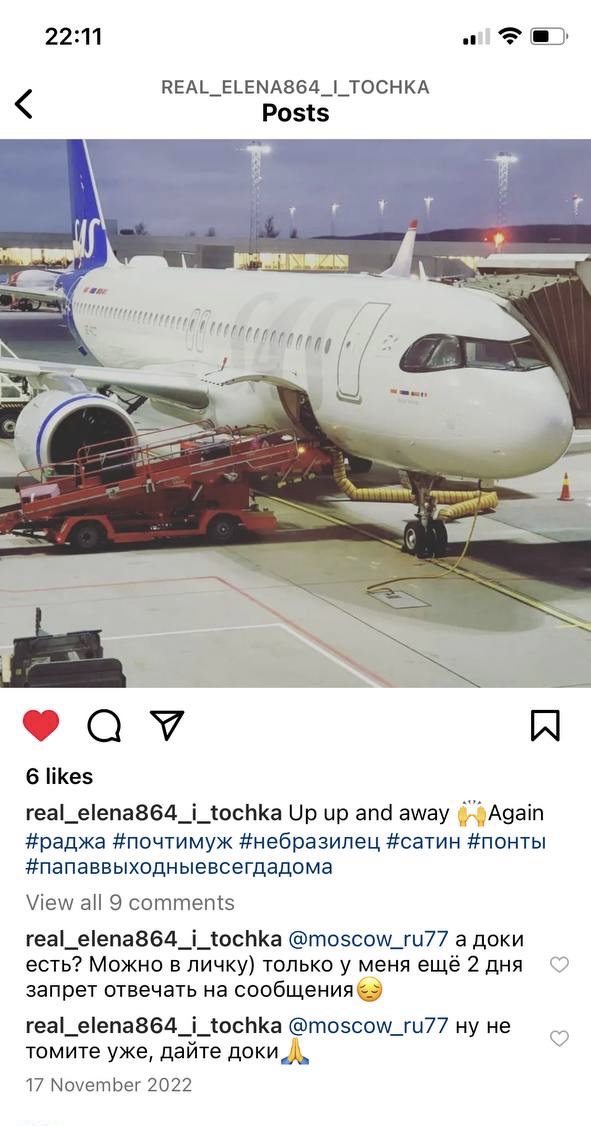The width and height of the screenshot is (591, 1126).
Task: Open hashtag #понты
Action: pos(506,841)
